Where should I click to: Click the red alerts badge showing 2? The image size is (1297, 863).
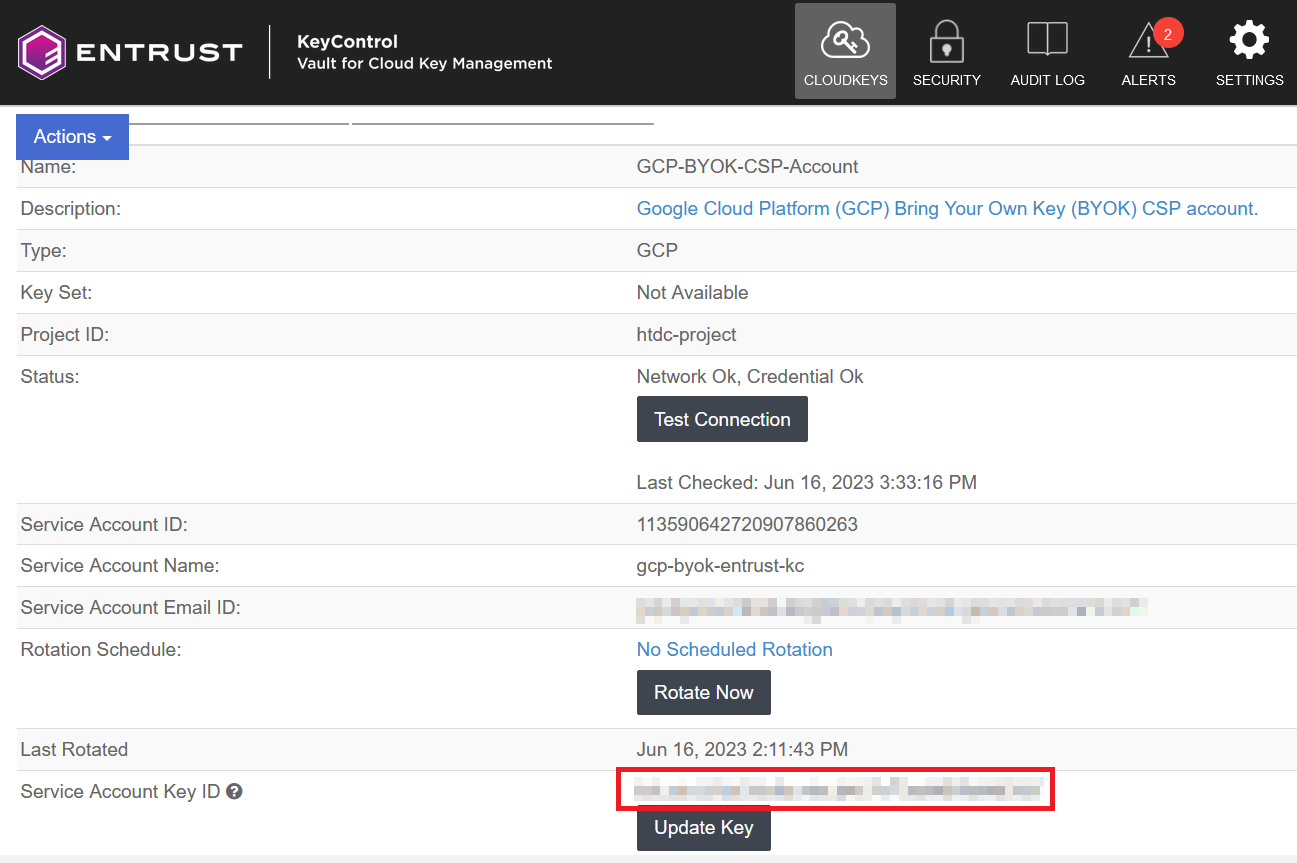click(1167, 34)
